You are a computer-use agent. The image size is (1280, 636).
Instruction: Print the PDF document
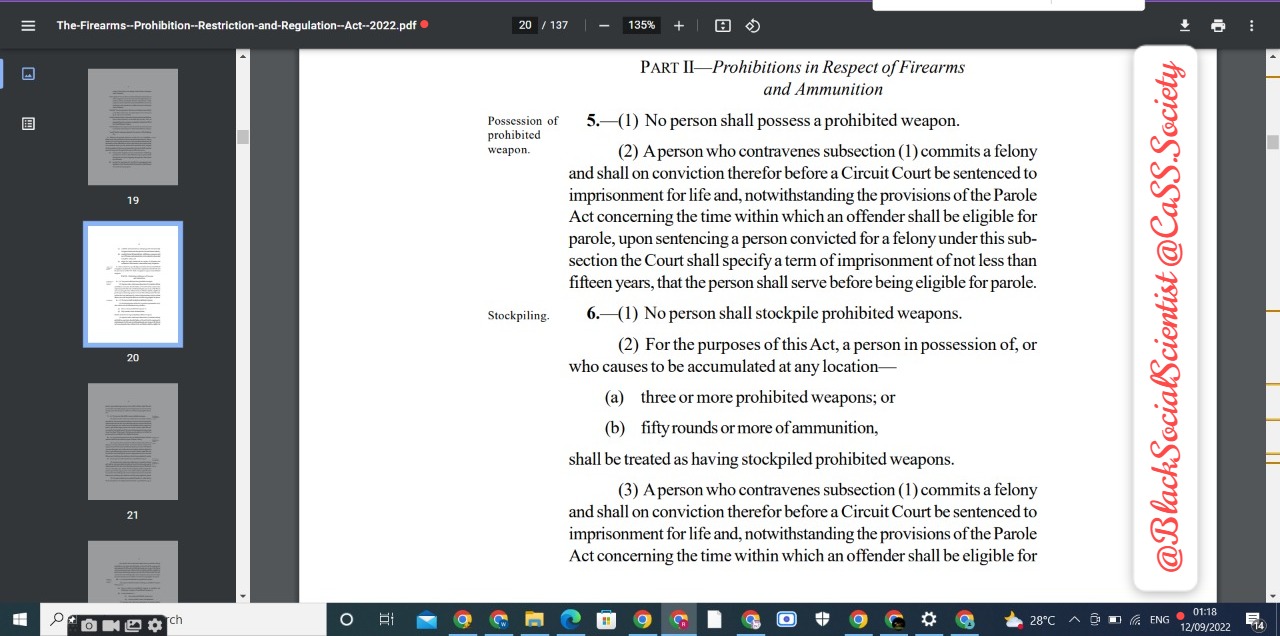(x=1218, y=25)
